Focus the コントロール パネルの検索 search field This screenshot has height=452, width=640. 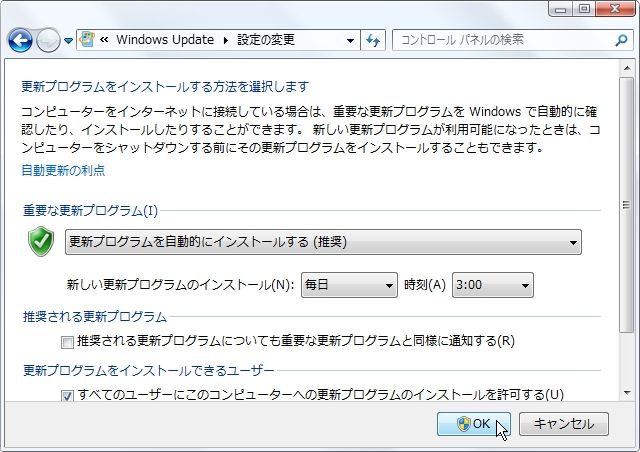pyautogui.click(x=511, y=40)
